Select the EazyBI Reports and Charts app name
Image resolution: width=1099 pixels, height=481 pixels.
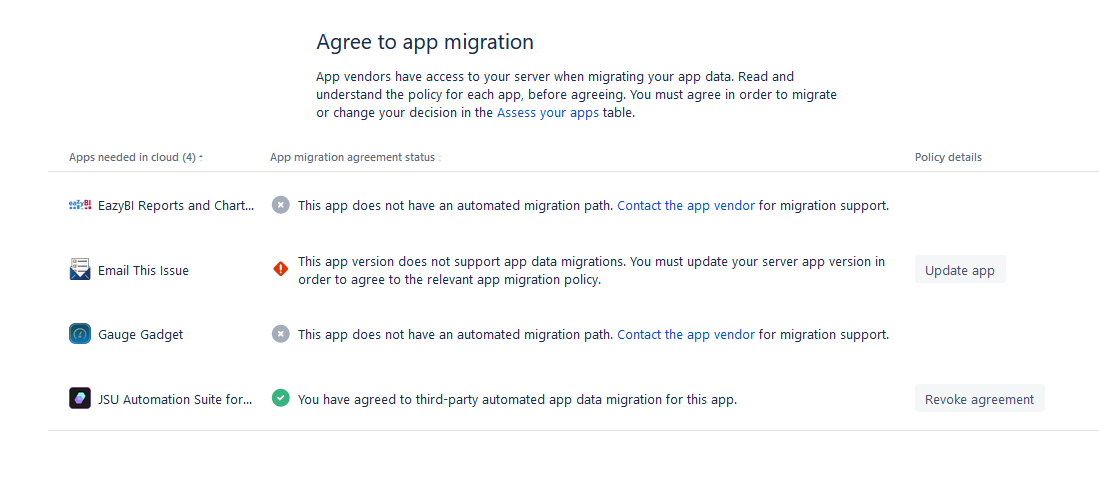click(x=176, y=205)
